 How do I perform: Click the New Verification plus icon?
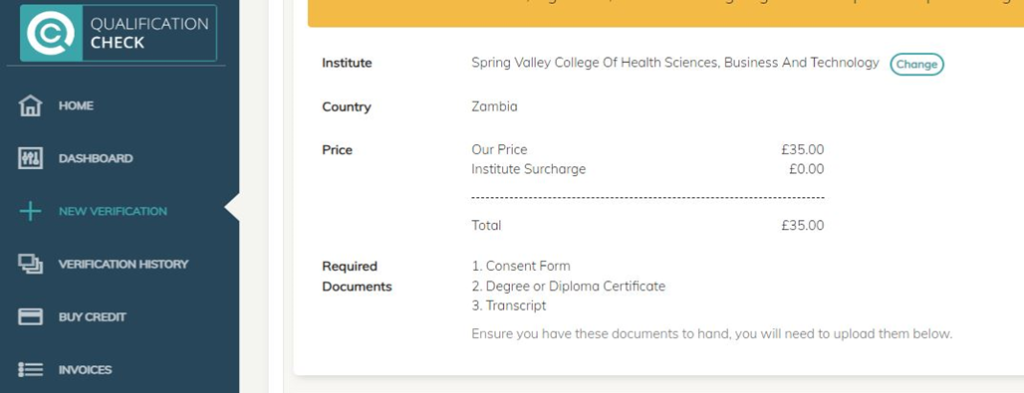point(30,212)
